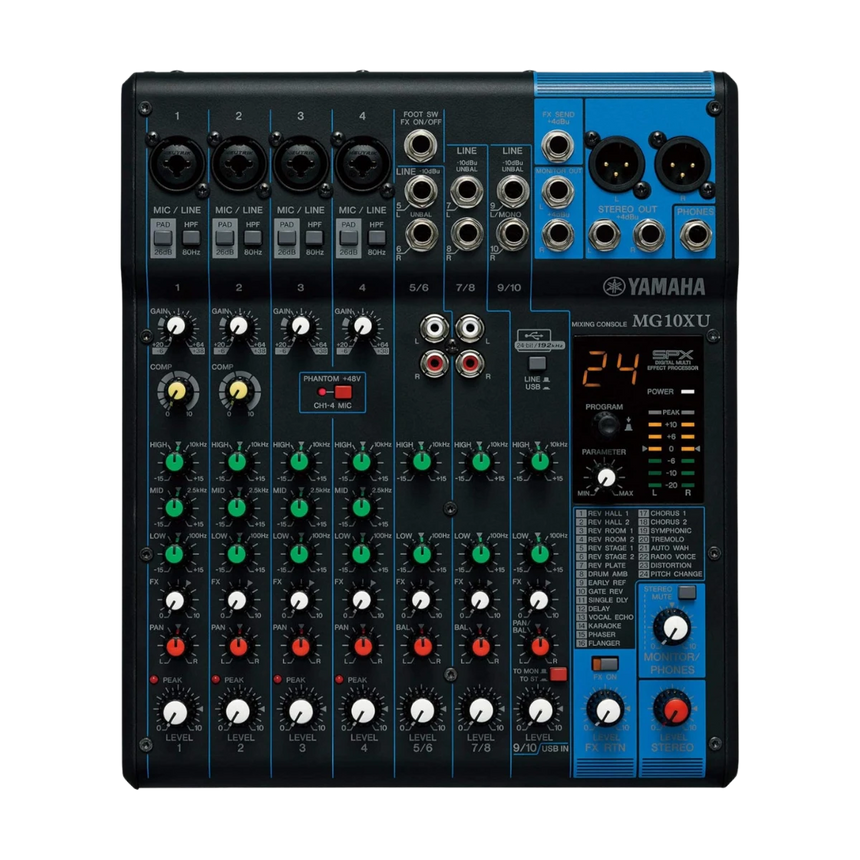
Task: Click the STEREO OUT left XLR connector
Action: pyautogui.click(x=616, y=163)
